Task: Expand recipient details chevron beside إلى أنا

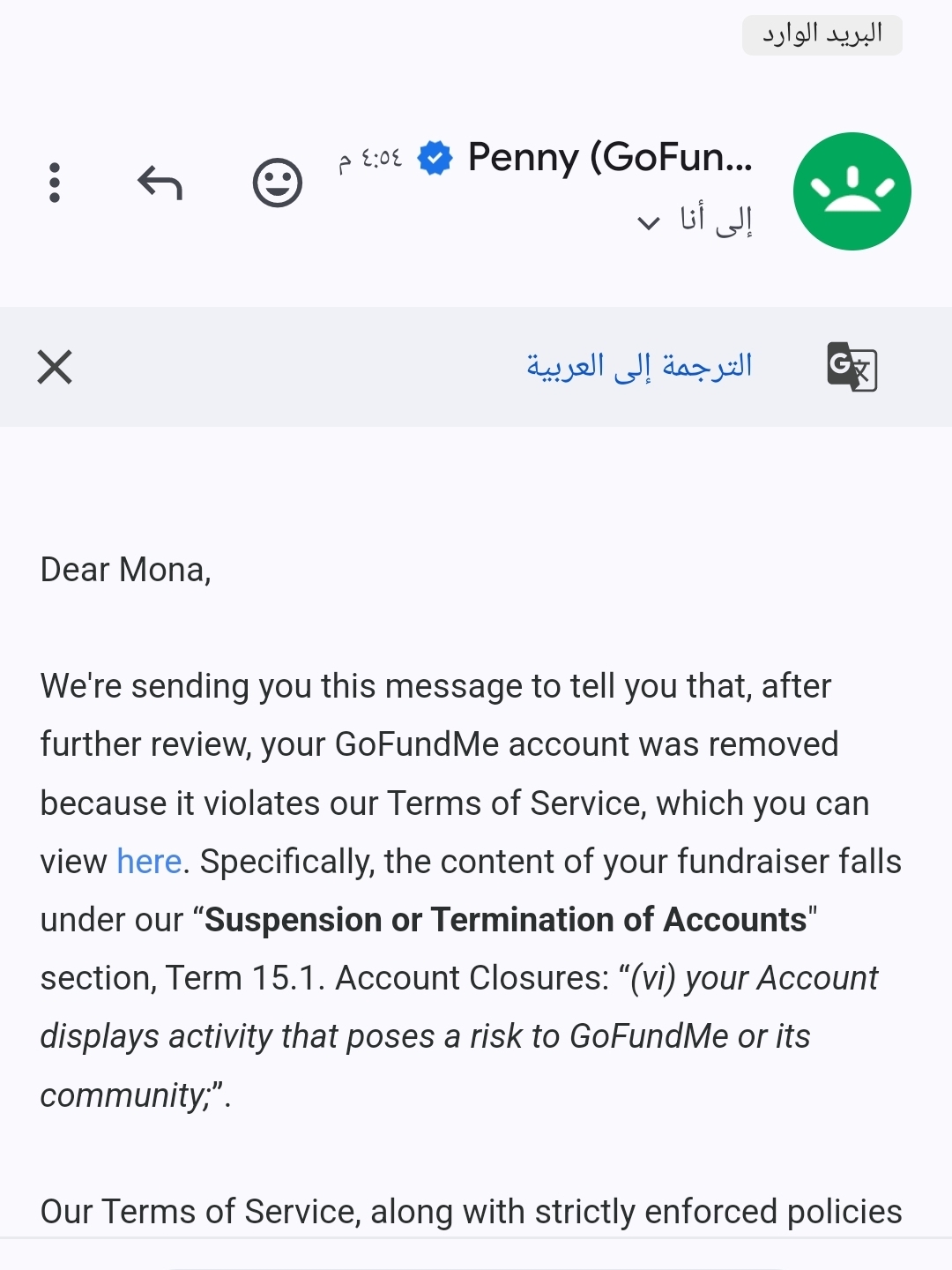Action: (648, 222)
